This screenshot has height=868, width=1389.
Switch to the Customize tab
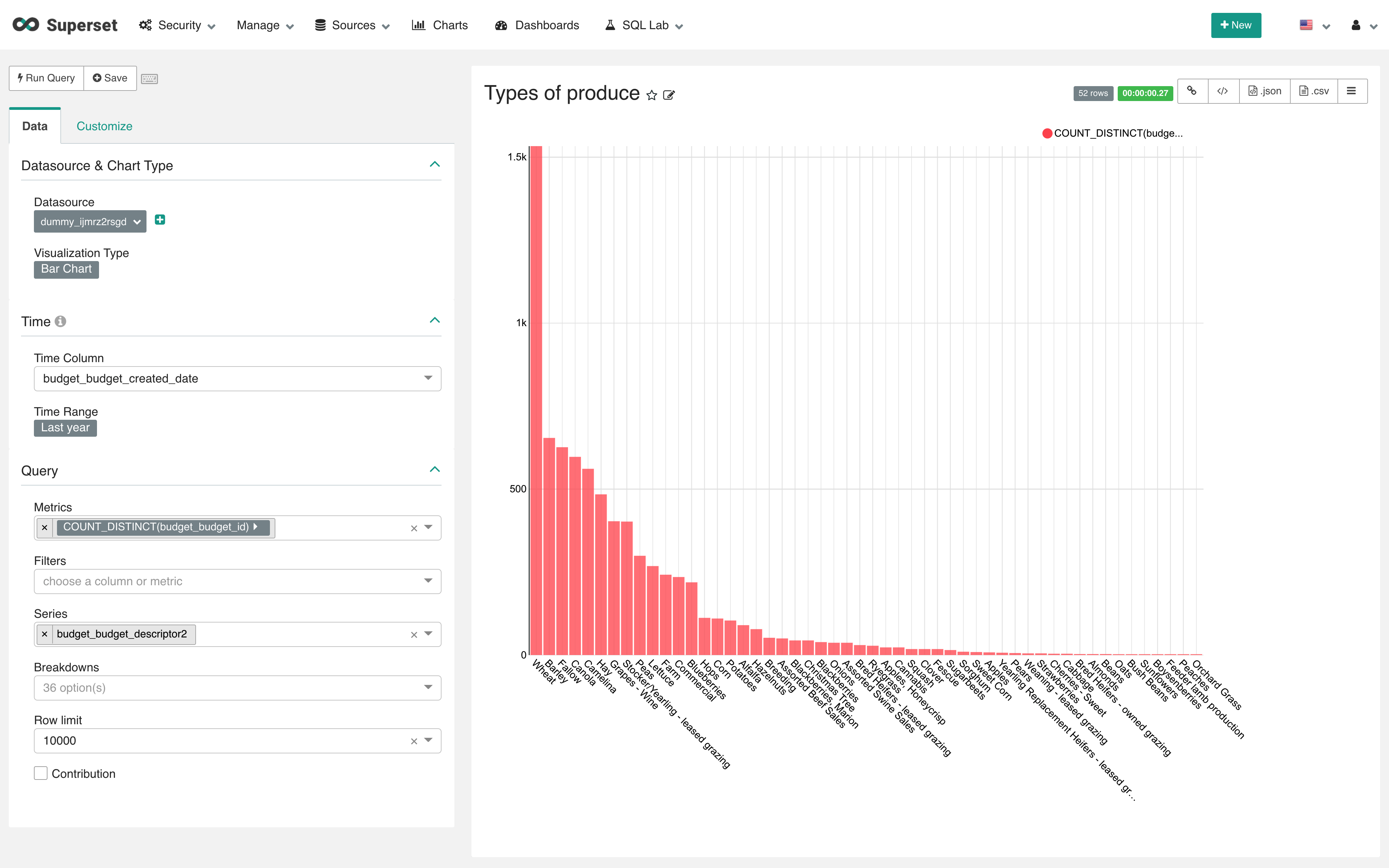[104, 126]
